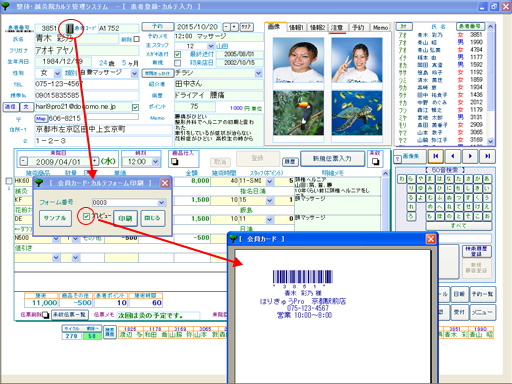
Task: Go to the previous record arrow
Action: (x=453, y=156)
